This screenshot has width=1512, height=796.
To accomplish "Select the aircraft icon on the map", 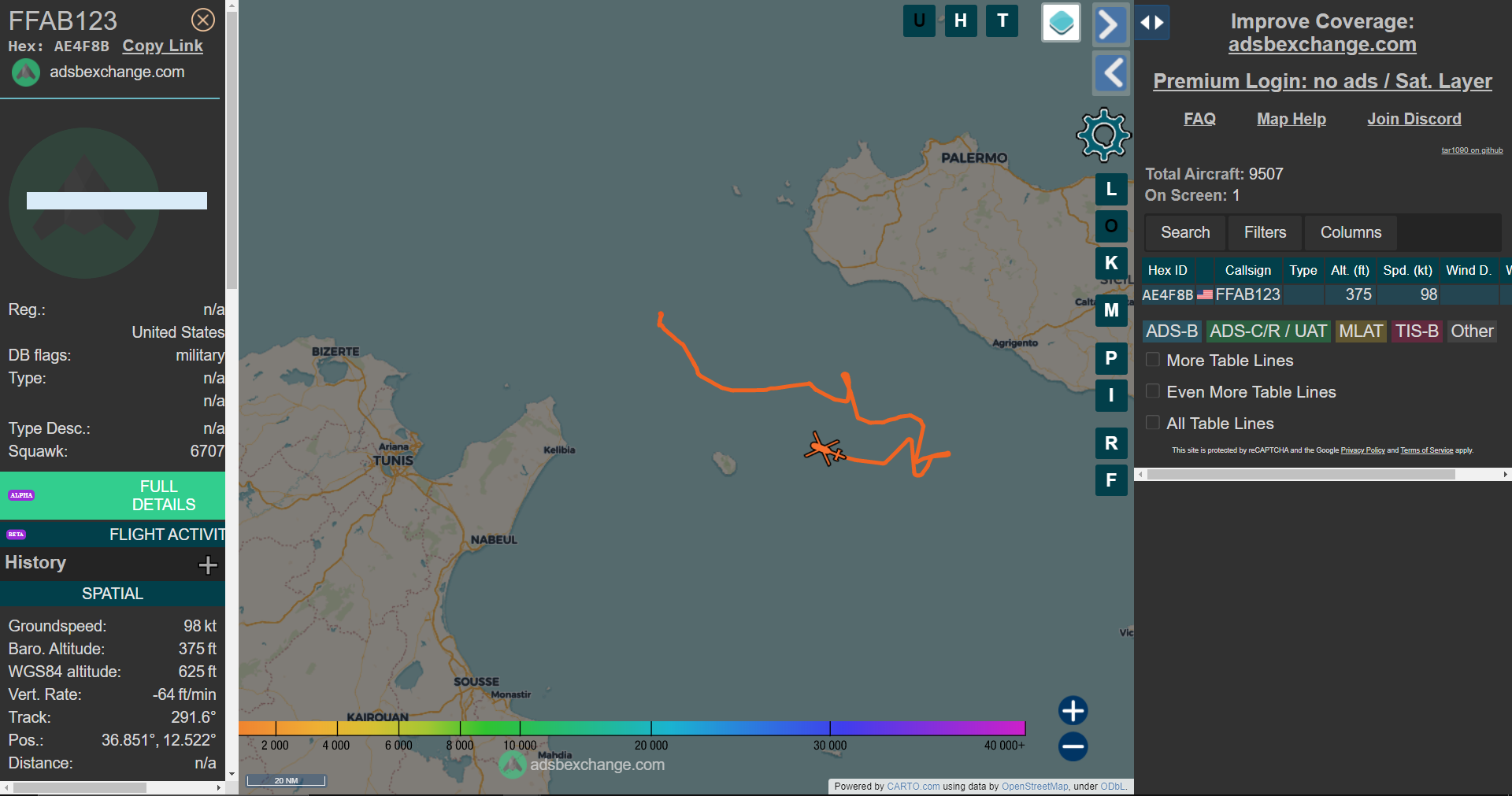I will (825, 449).
